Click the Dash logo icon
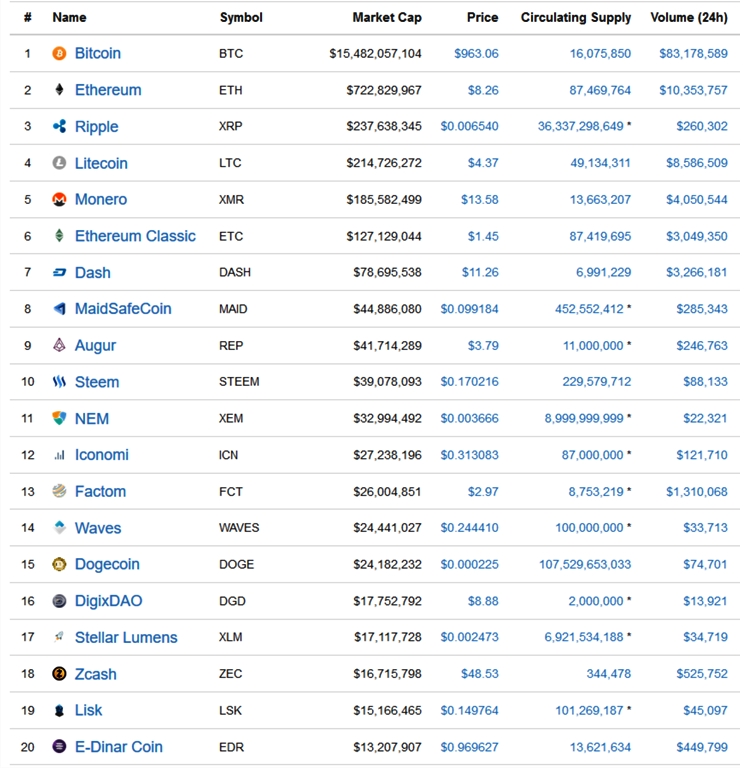Screen dimensions: 740x768 click(x=59, y=272)
